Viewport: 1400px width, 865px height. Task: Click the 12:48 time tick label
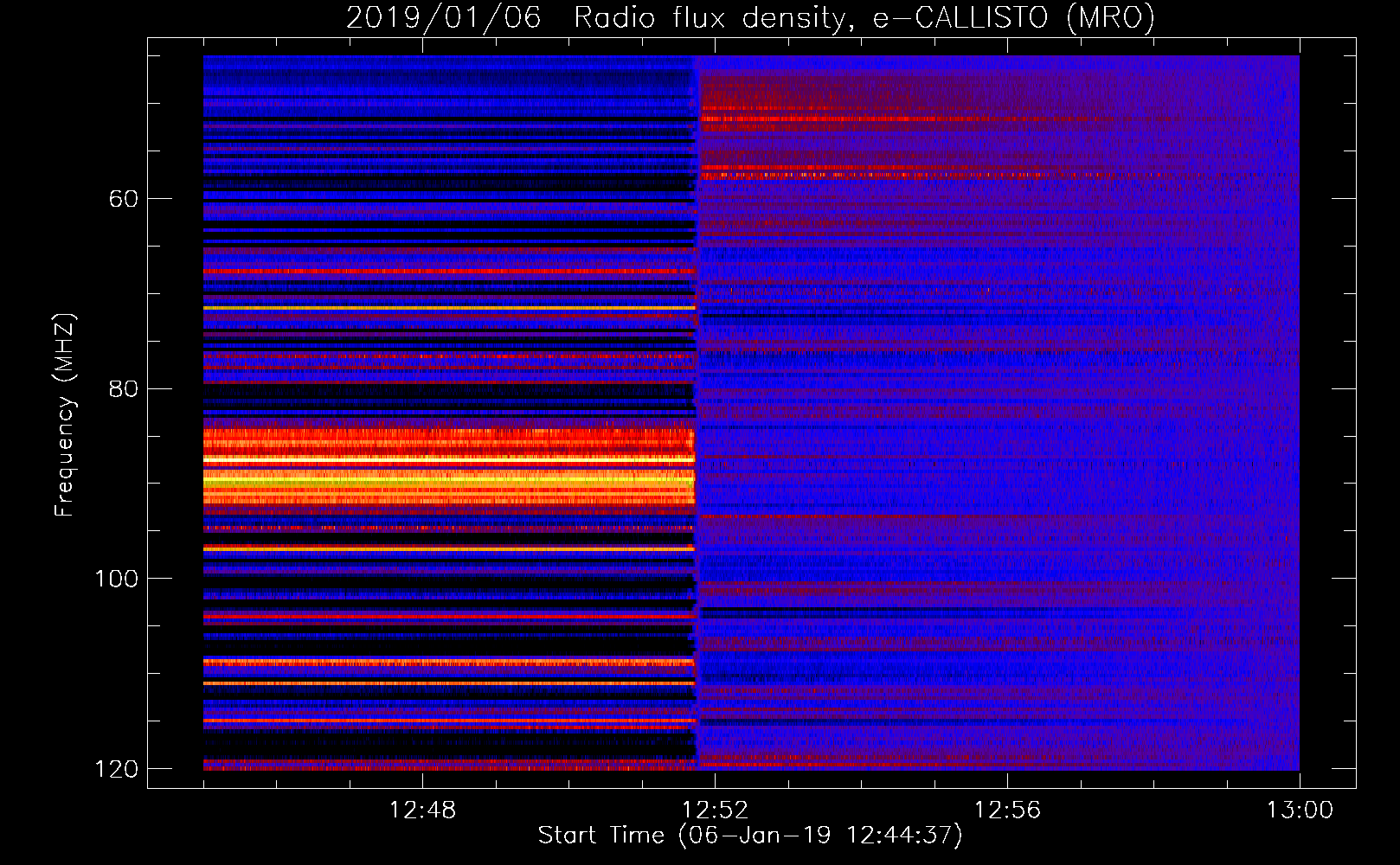coord(422,811)
